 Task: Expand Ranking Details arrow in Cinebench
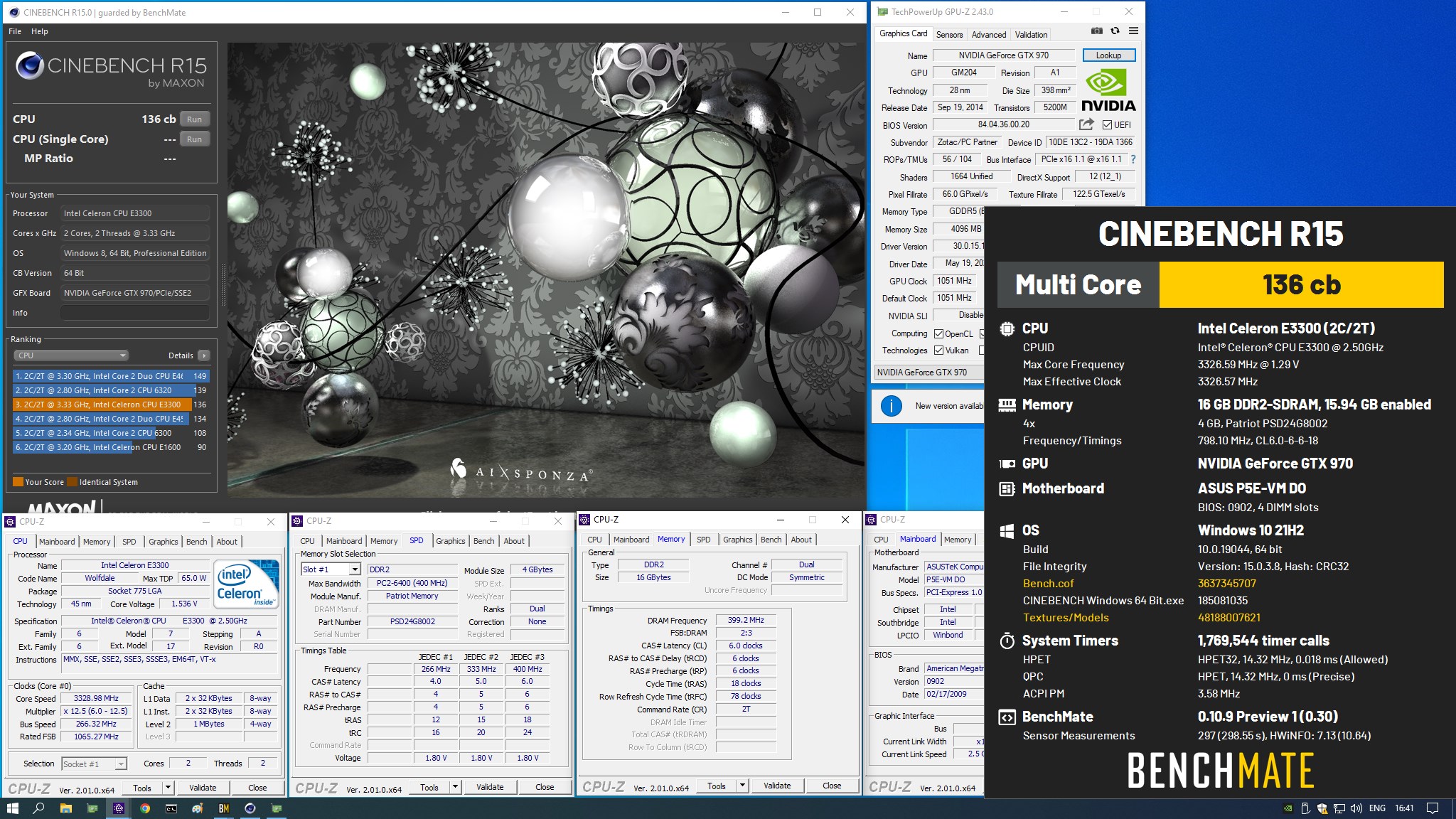(x=204, y=355)
